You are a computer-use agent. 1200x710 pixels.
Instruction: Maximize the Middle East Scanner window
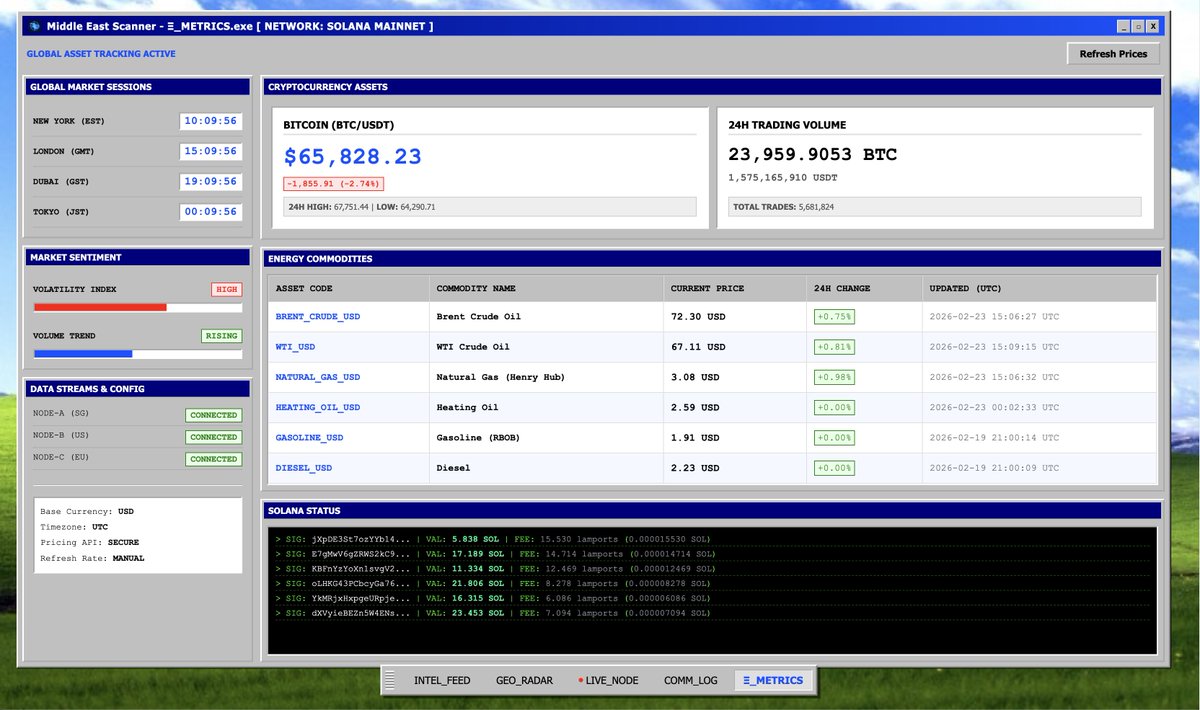(x=1139, y=26)
